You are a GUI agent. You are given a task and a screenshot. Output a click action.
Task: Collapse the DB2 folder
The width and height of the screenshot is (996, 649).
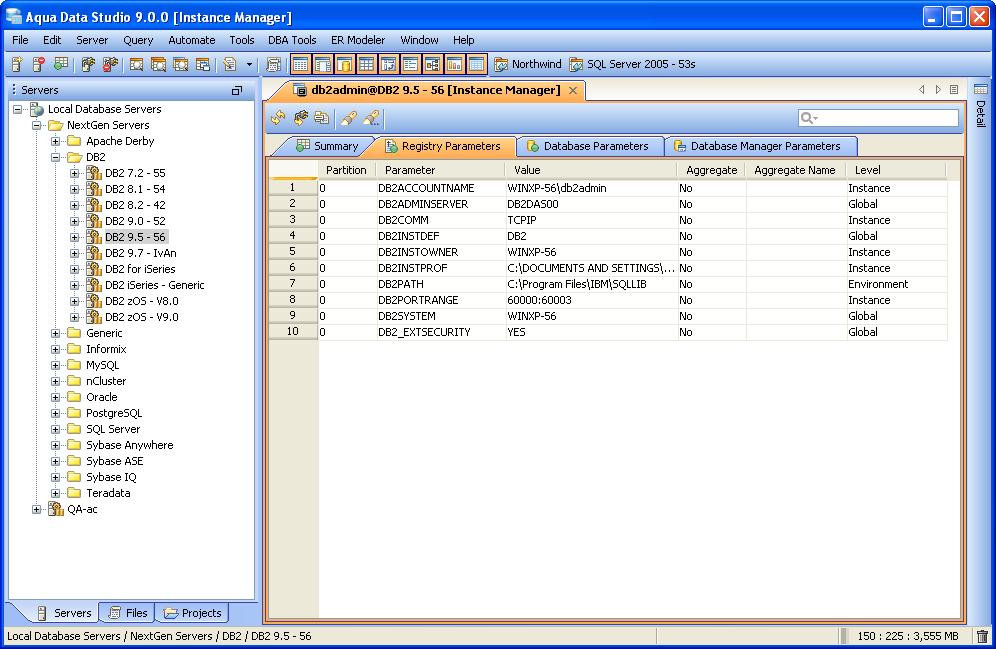[x=56, y=157]
